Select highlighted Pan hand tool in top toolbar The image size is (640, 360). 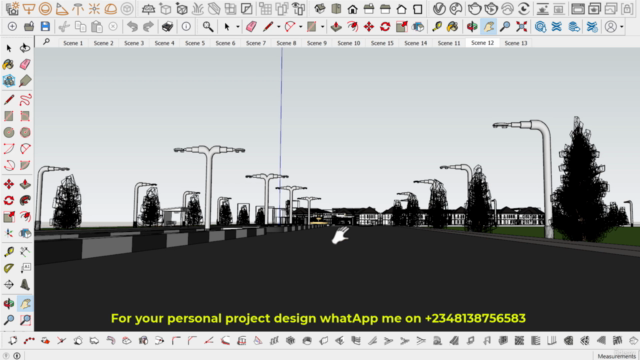point(489,27)
